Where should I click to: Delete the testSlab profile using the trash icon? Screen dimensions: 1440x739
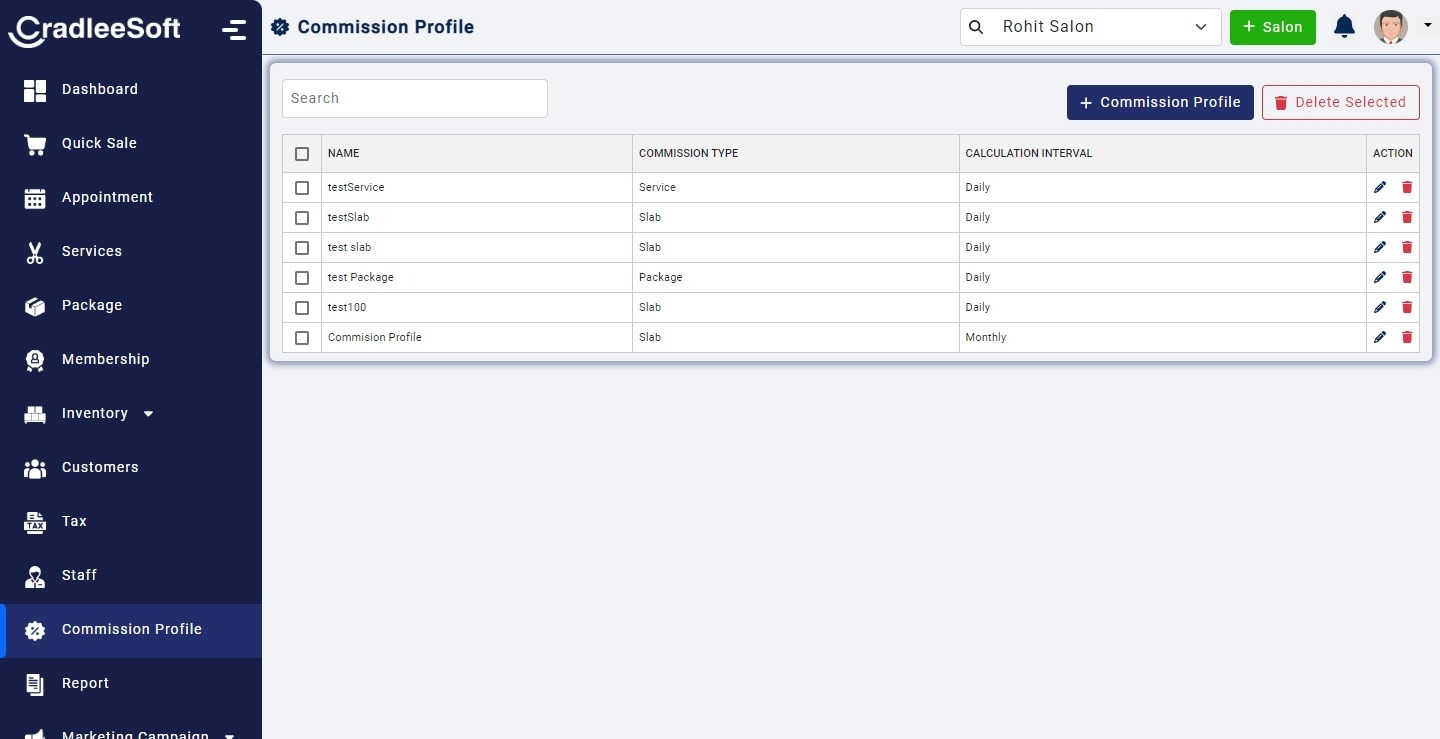pos(1407,217)
